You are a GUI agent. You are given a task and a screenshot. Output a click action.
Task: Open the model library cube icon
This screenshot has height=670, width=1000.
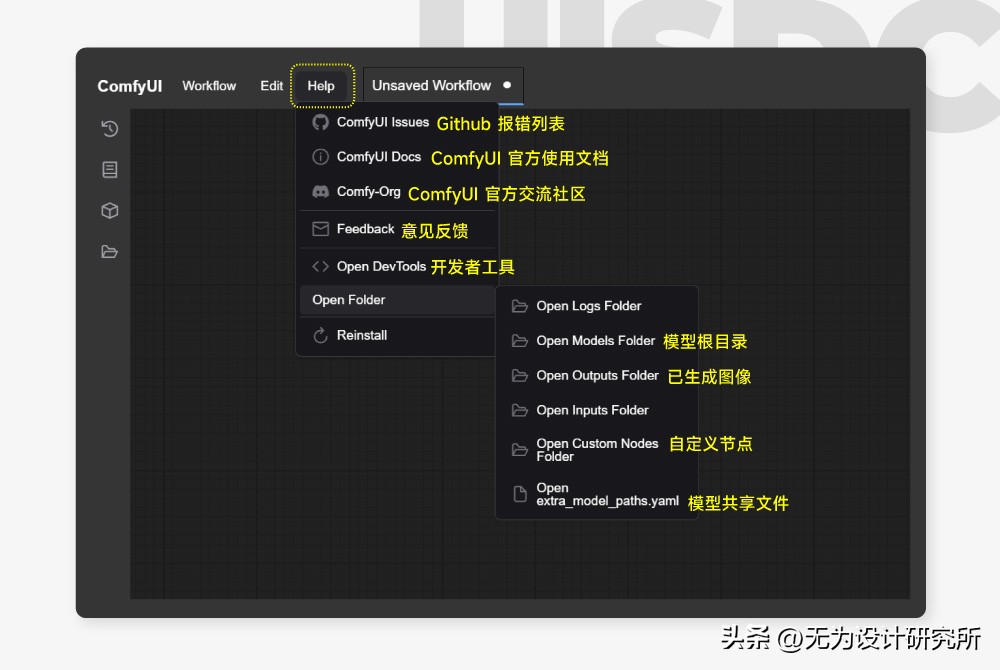(x=110, y=210)
